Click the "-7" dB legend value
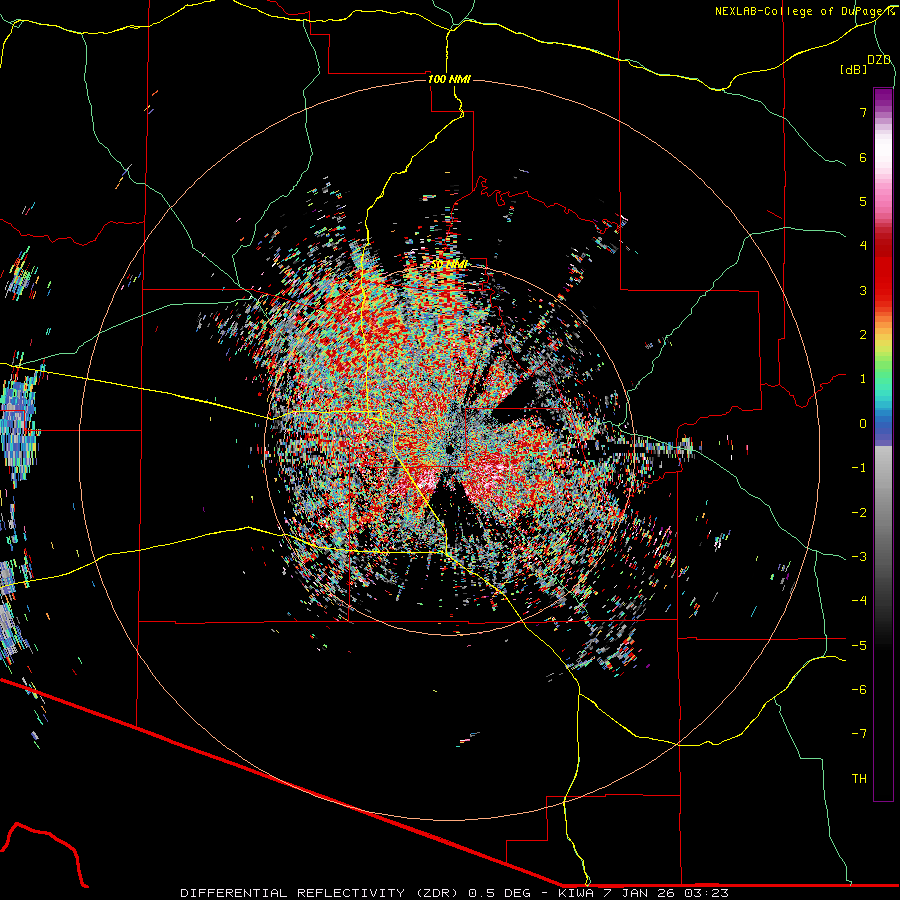The image size is (900, 900). tap(859, 734)
